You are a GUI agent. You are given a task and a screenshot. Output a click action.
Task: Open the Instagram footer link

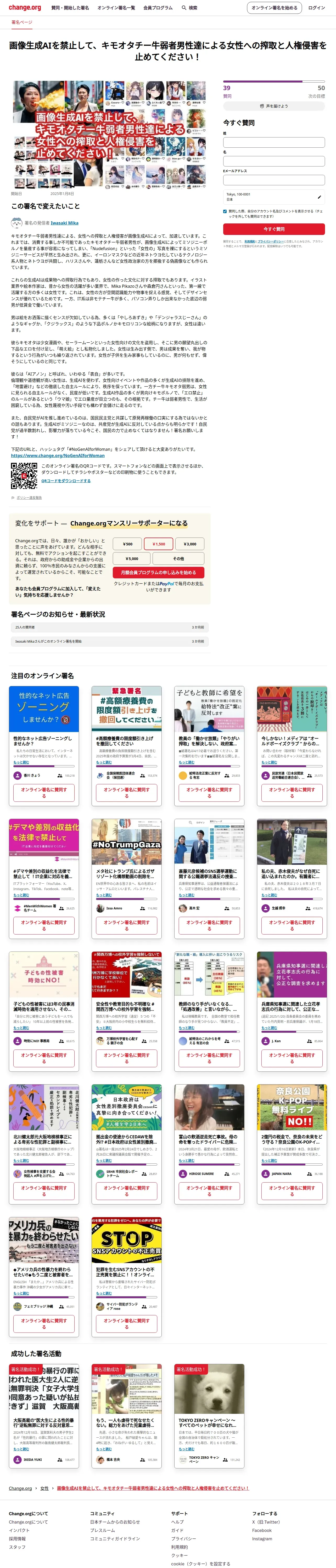point(262,1539)
